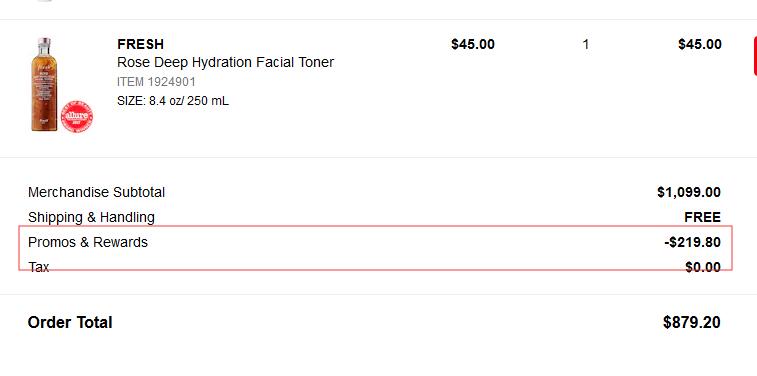Click the -$219.80 promo discount amount
Image resolution: width=757 pixels, height=376 pixels.
[x=693, y=242]
